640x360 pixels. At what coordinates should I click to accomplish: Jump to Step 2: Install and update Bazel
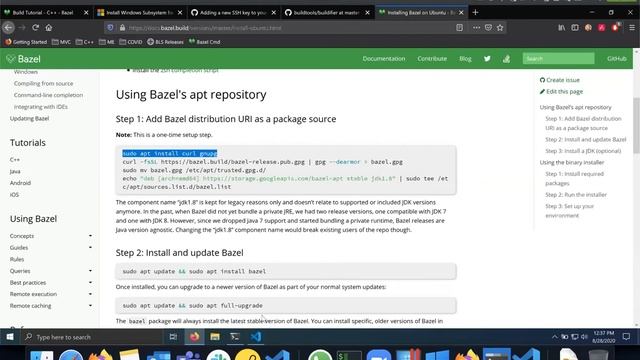coord(586,140)
